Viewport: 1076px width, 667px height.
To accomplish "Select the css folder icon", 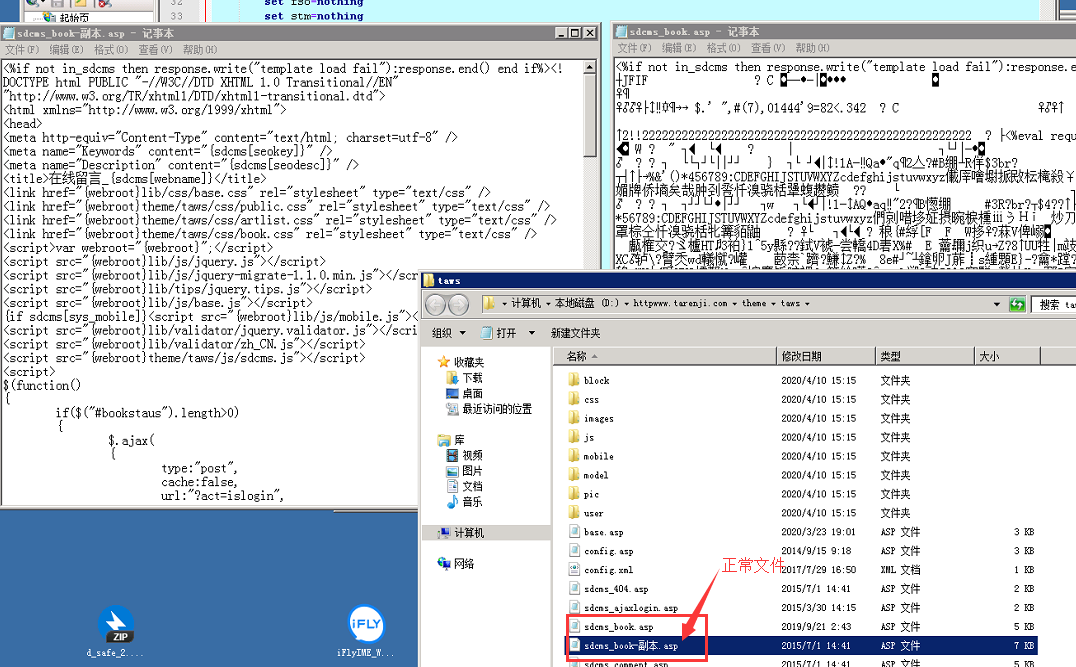I will tap(574, 399).
